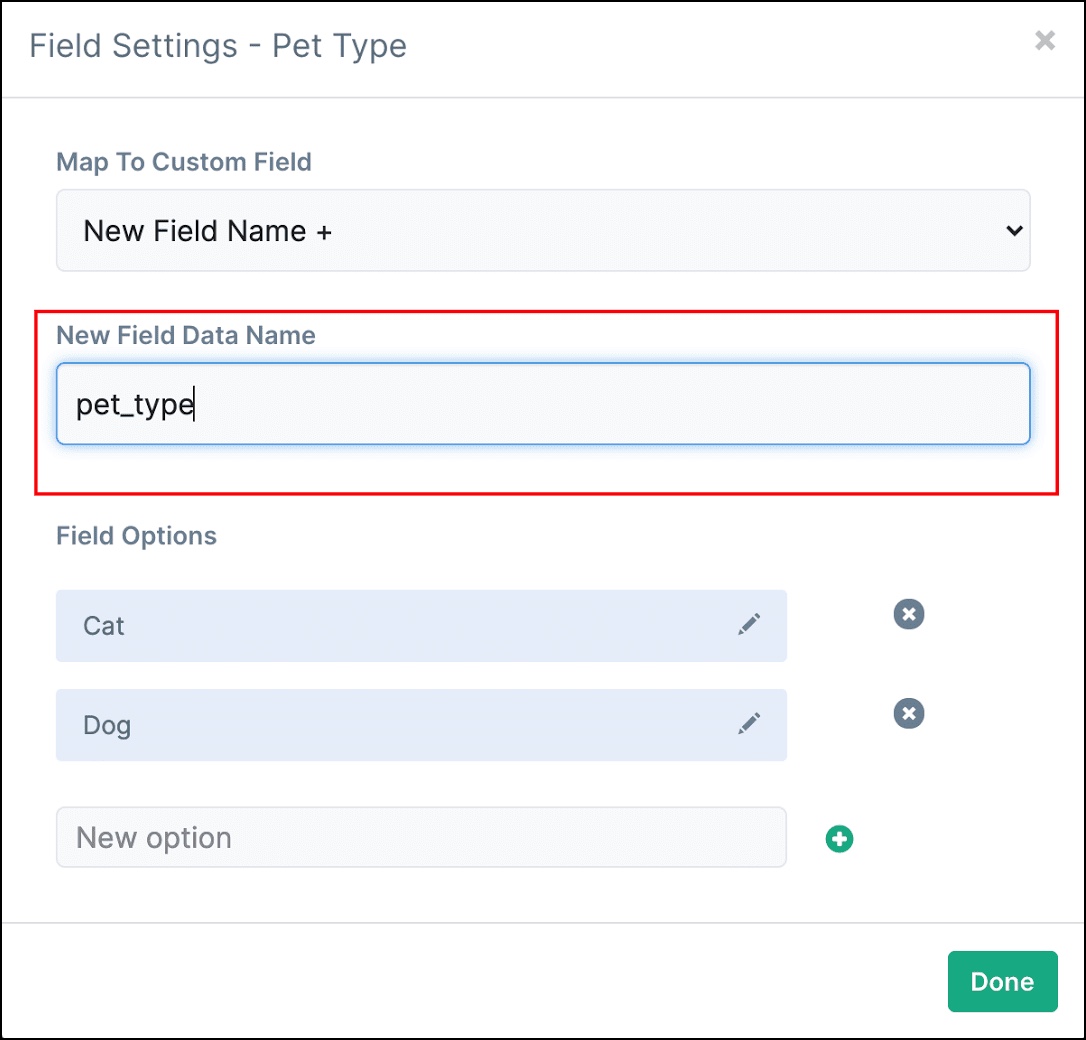Click the word 'Dog' in options
The image size is (1086, 1040).
107,726
